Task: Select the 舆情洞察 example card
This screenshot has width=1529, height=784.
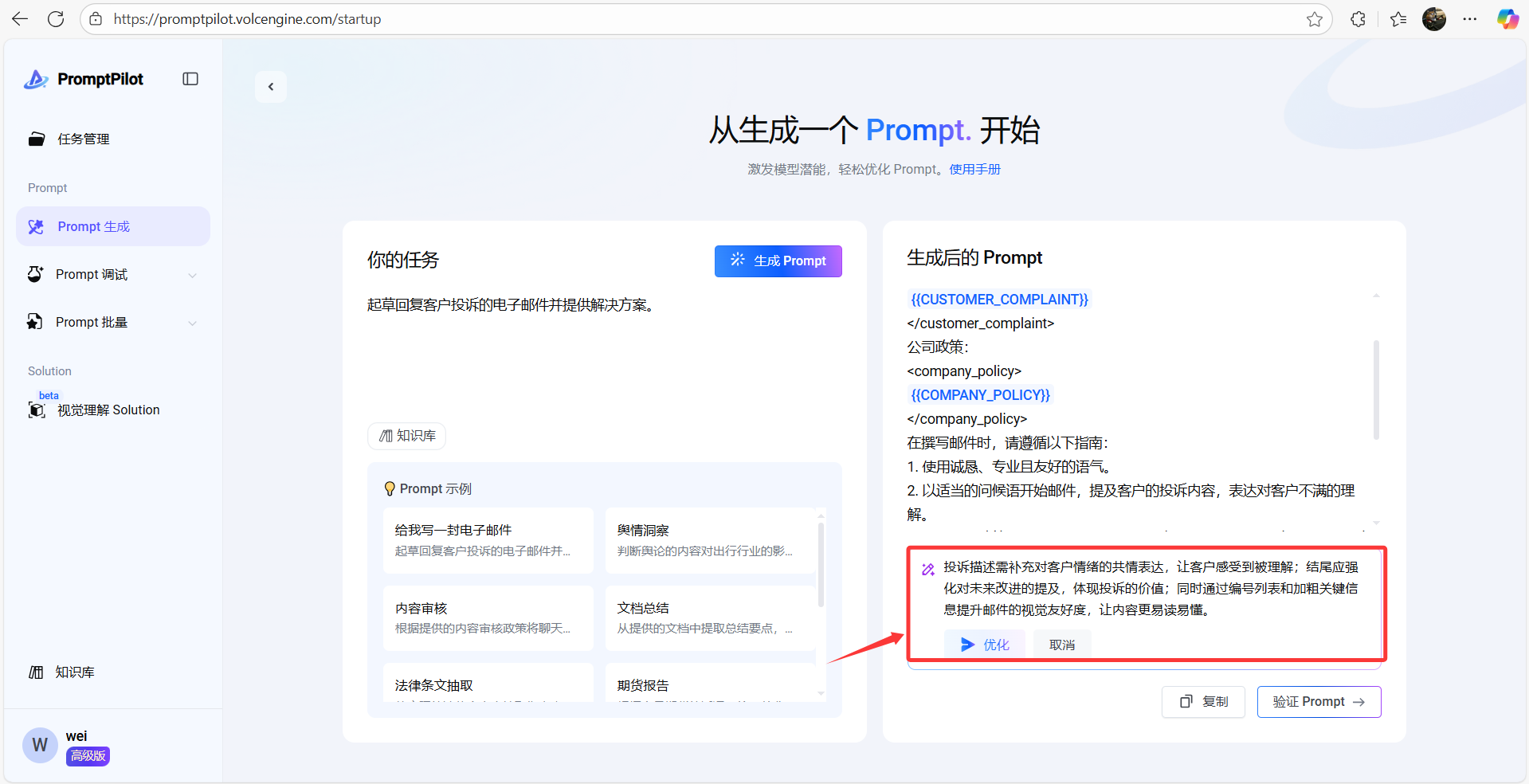Action: pos(711,540)
